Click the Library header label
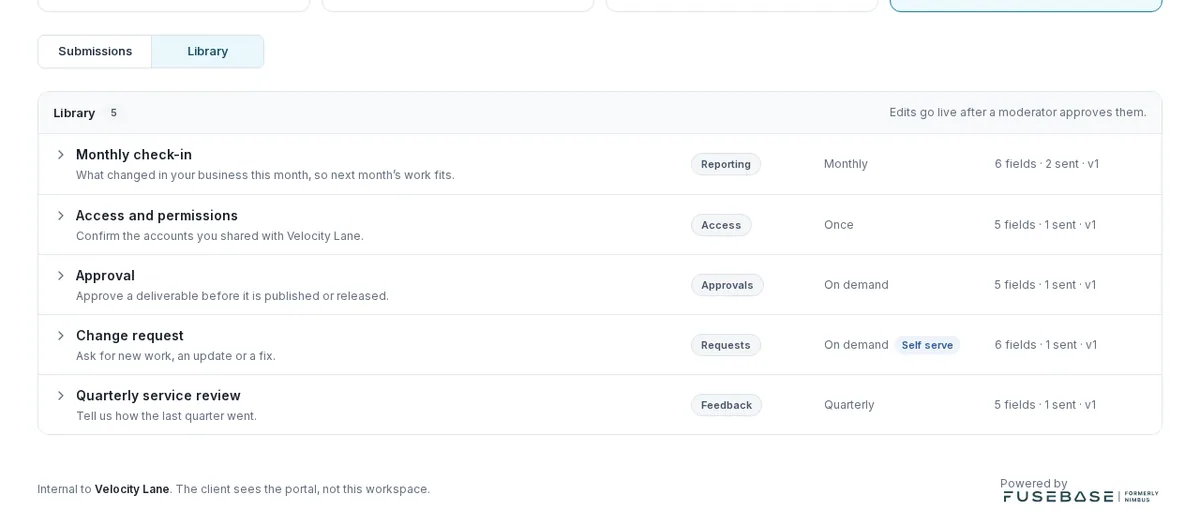 pyautogui.click(x=74, y=113)
